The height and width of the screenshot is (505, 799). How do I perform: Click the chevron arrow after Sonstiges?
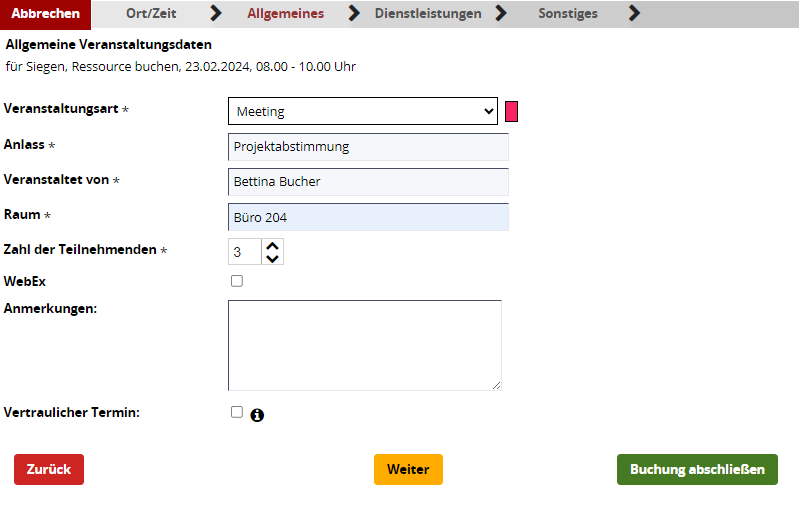point(634,13)
